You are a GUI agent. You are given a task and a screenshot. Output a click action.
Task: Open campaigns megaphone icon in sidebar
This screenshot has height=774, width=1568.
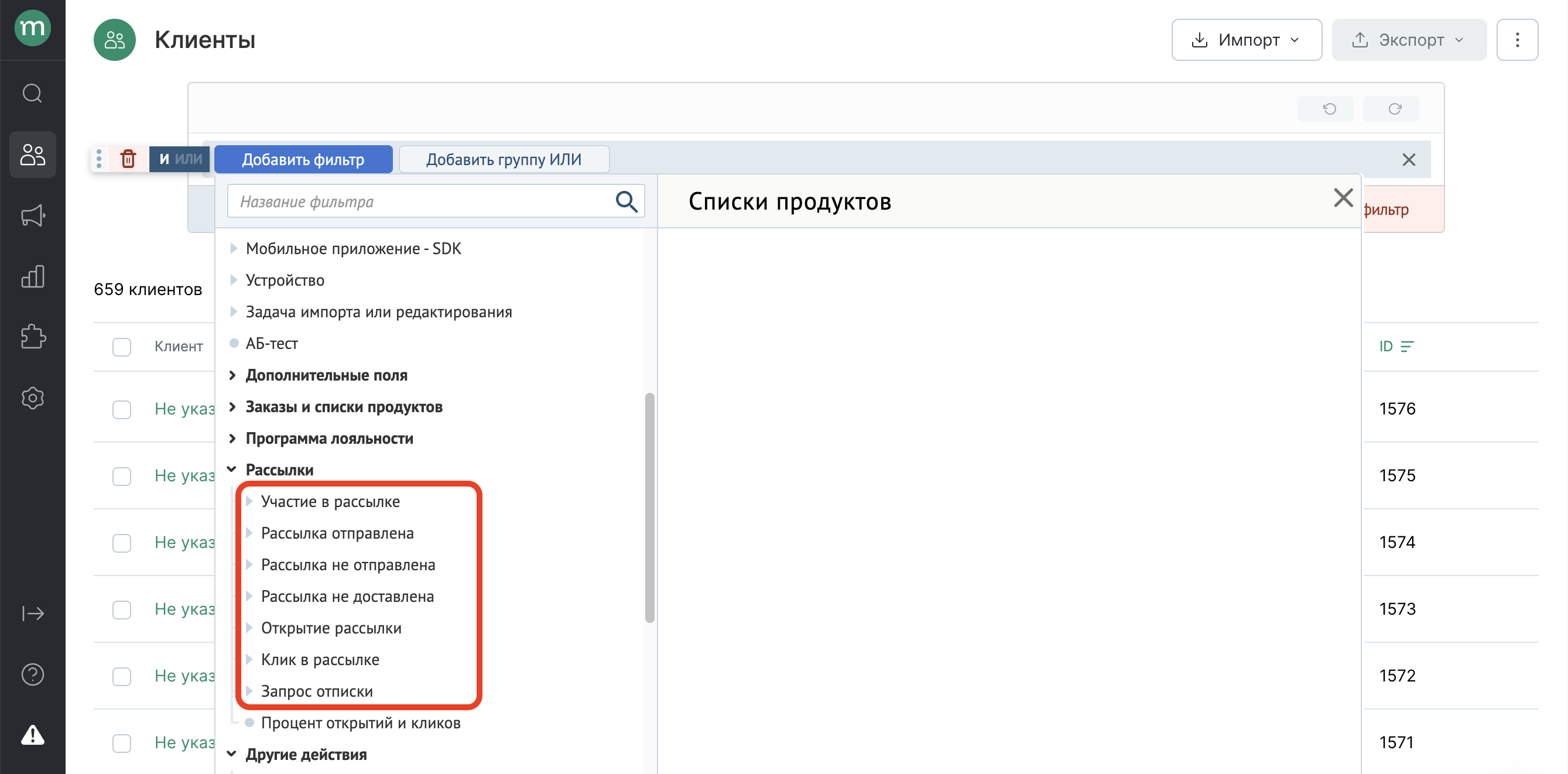tap(32, 215)
